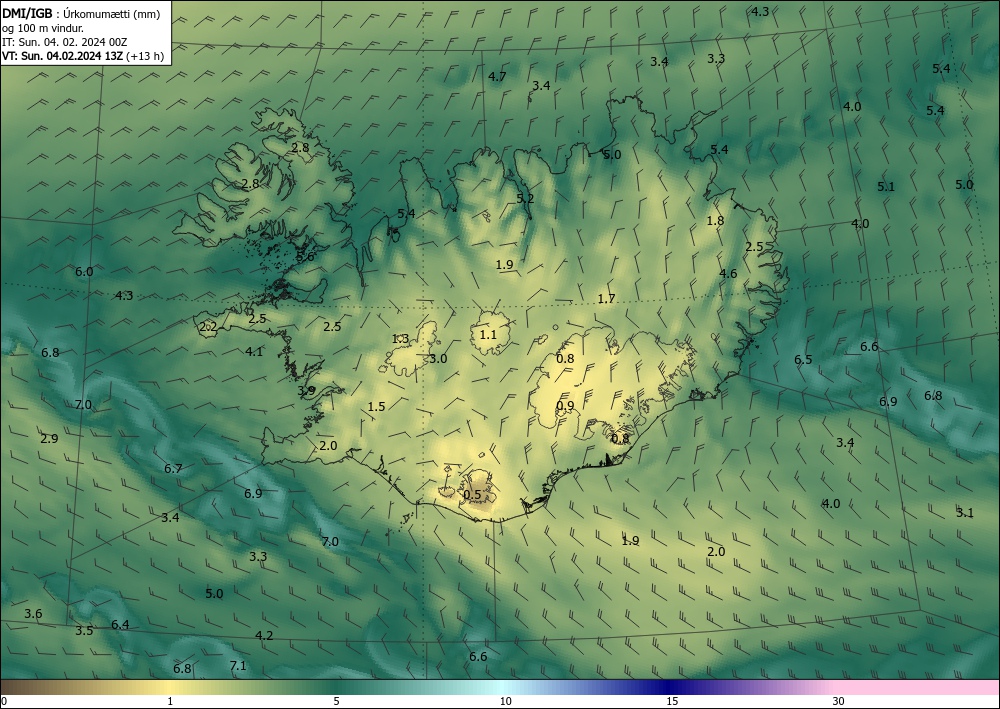The height and width of the screenshot is (709, 1000).
Task: Click the 4.7 value north of Iceland
Action: click(497, 77)
